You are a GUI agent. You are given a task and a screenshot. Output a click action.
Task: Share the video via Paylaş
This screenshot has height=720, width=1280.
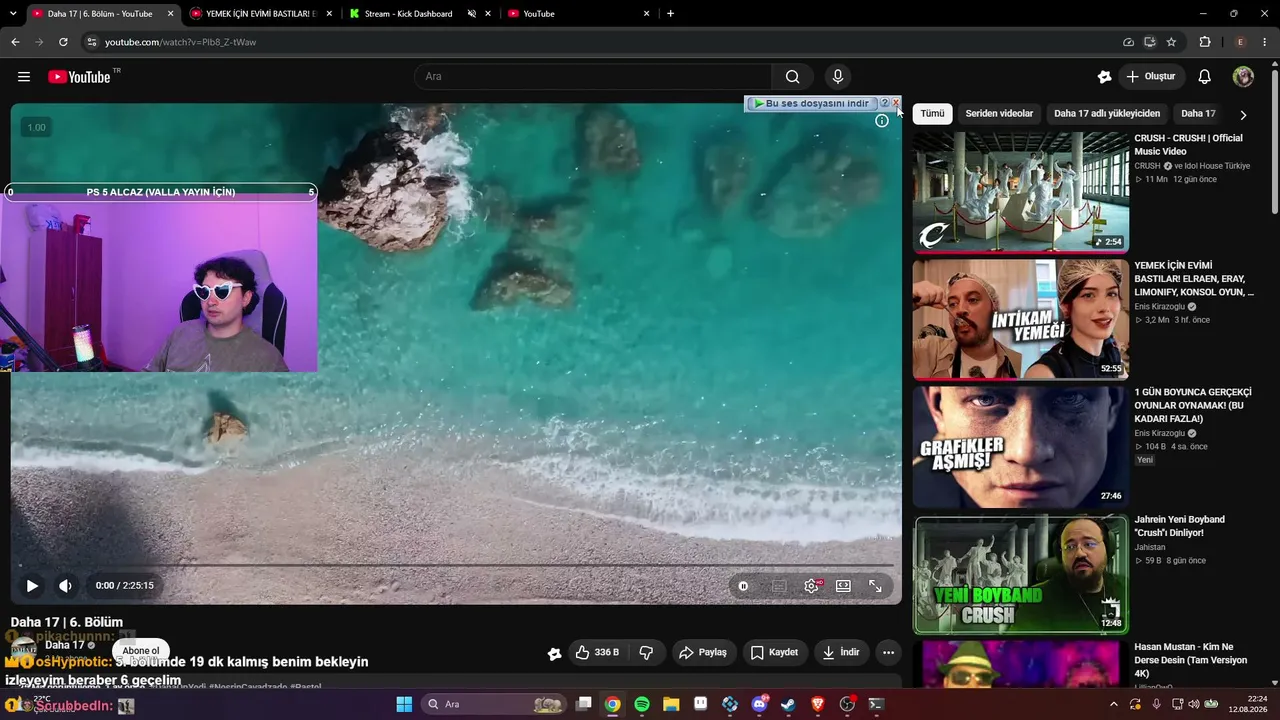(703, 652)
